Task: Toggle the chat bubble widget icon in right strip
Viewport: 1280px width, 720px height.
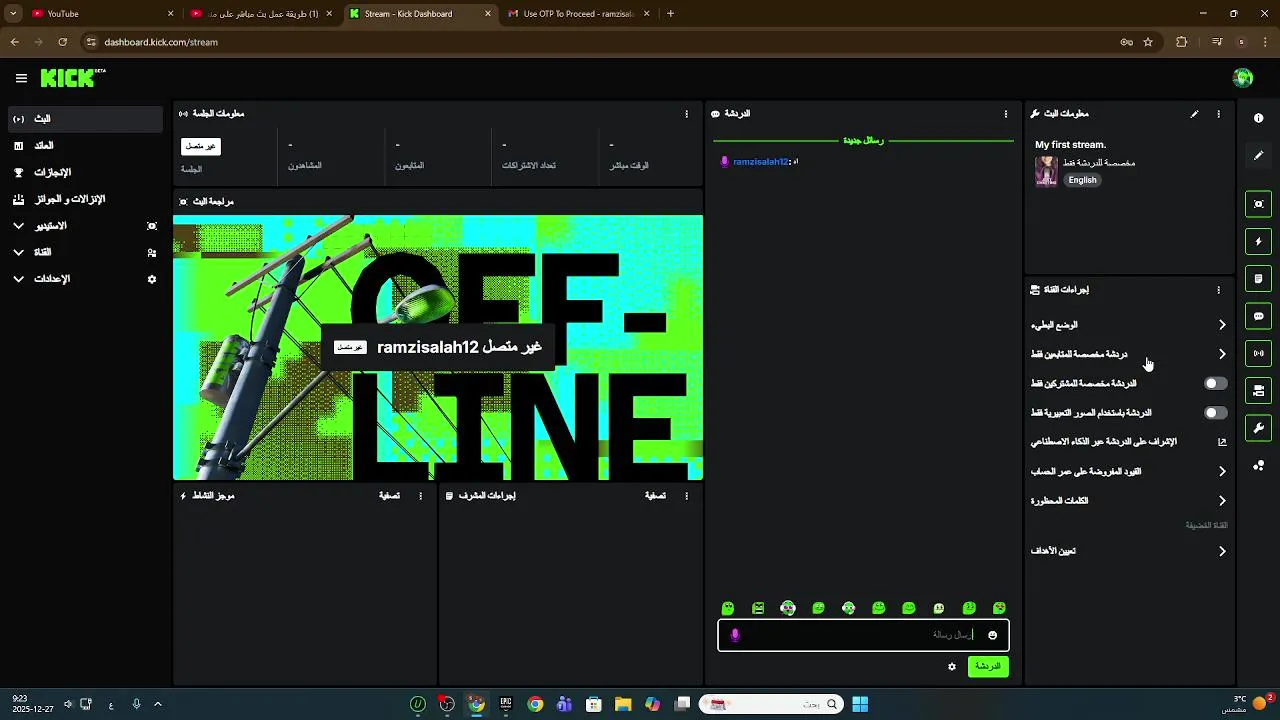Action: click(1258, 316)
